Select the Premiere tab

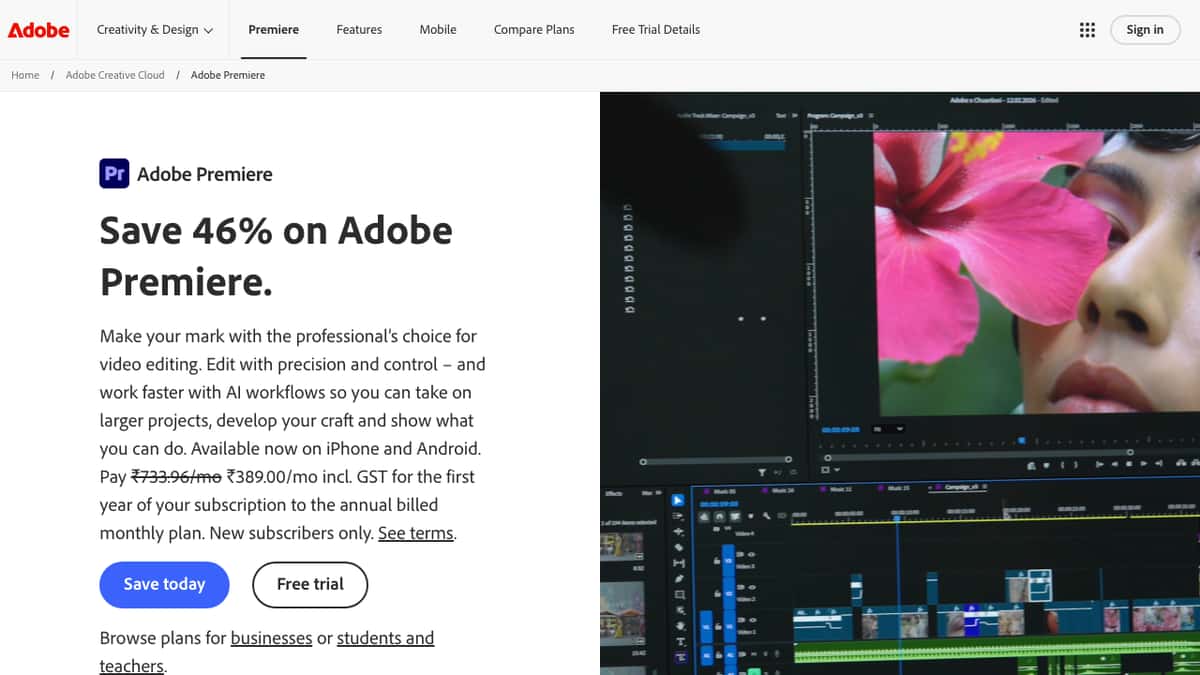pos(273,30)
